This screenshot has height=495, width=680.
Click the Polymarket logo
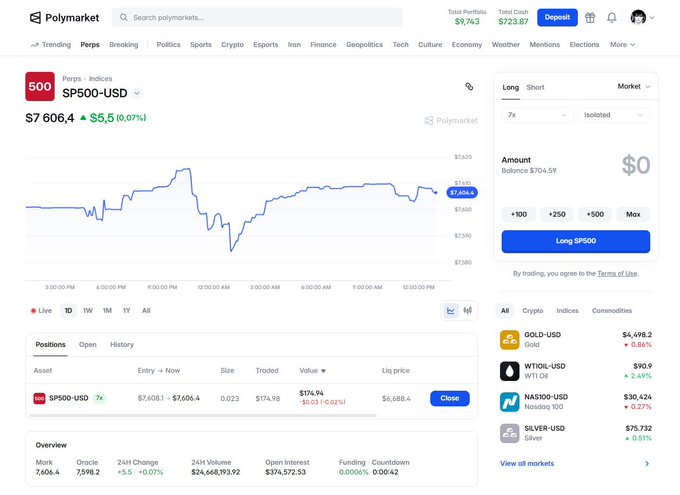(x=64, y=18)
